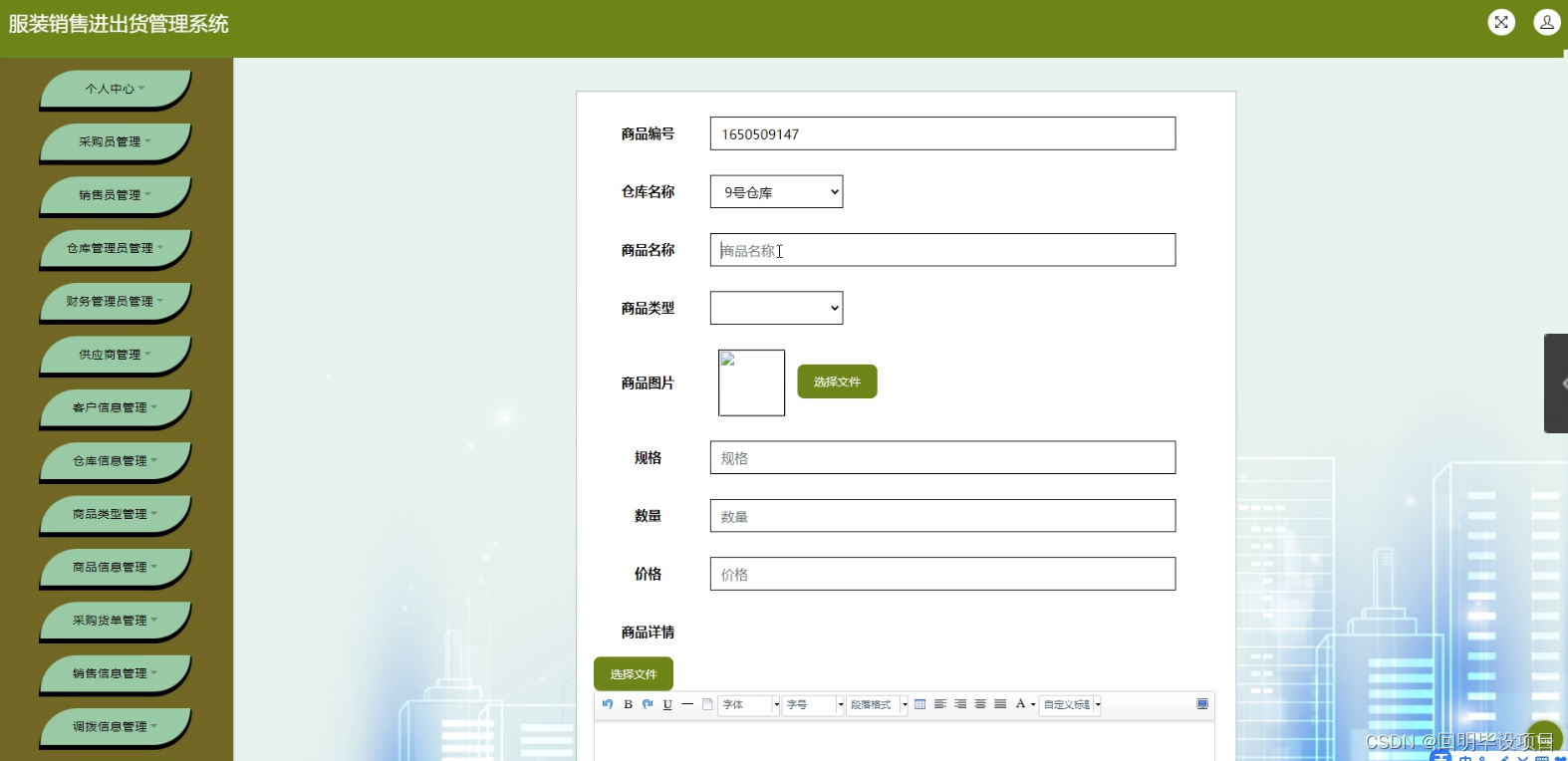Viewport: 1568px width, 761px height.
Task: Expand 销售员管理 sidebar menu
Action: point(115,195)
